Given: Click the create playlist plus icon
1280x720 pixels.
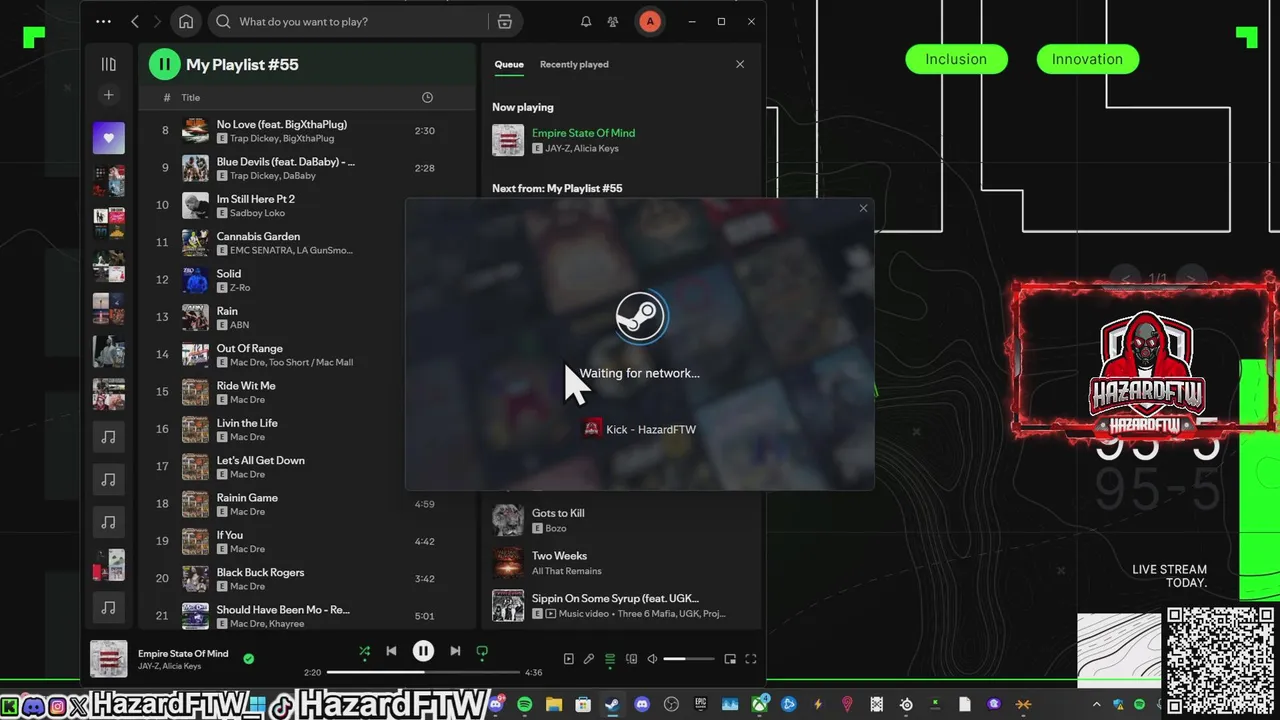Looking at the screenshot, I should (109, 95).
